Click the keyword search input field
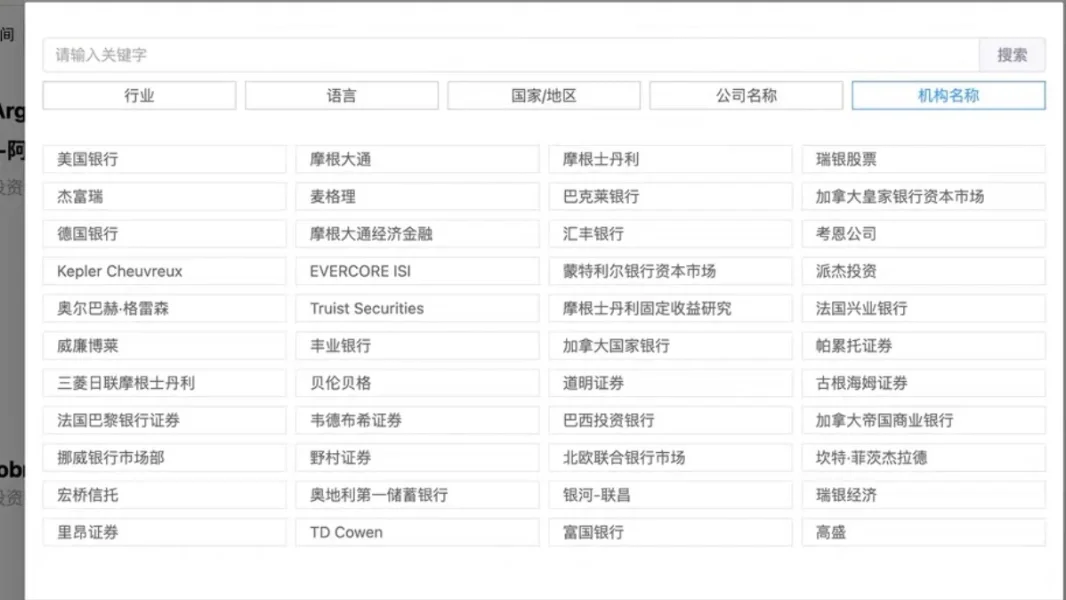This screenshot has width=1066, height=600. pyautogui.click(x=511, y=55)
